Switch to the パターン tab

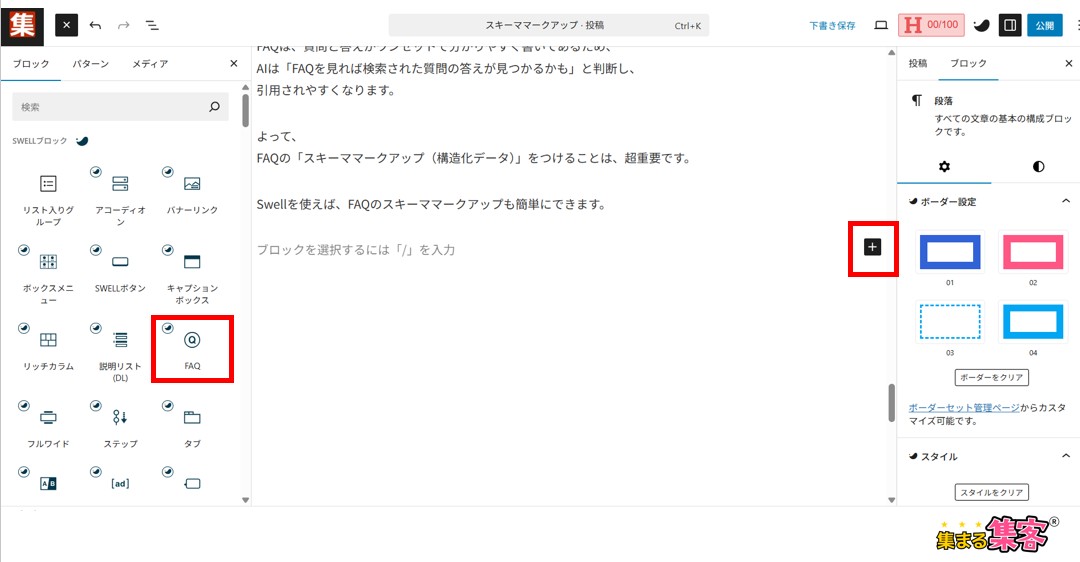coord(91,63)
